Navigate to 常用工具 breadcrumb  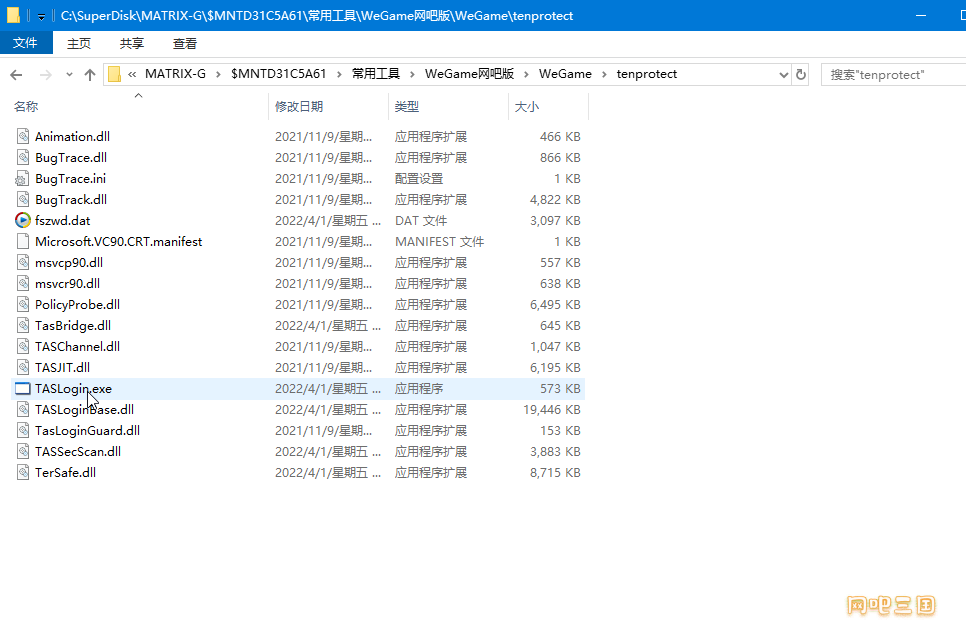376,74
